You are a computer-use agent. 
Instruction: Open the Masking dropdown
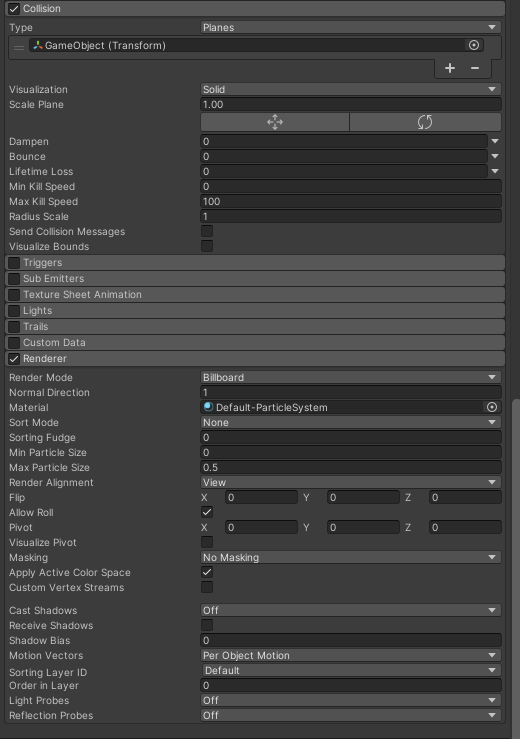[351, 557]
